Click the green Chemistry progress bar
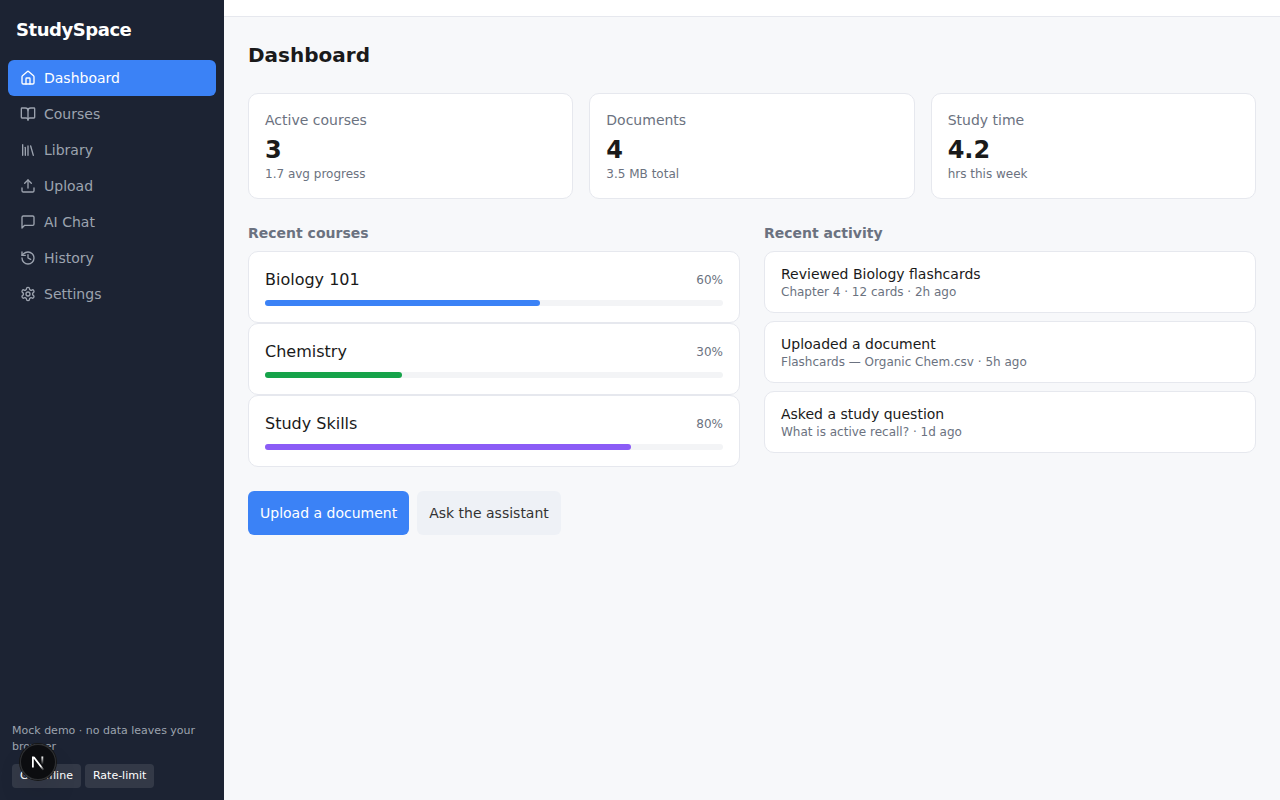The width and height of the screenshot is (1280, 800). [333, 375]
